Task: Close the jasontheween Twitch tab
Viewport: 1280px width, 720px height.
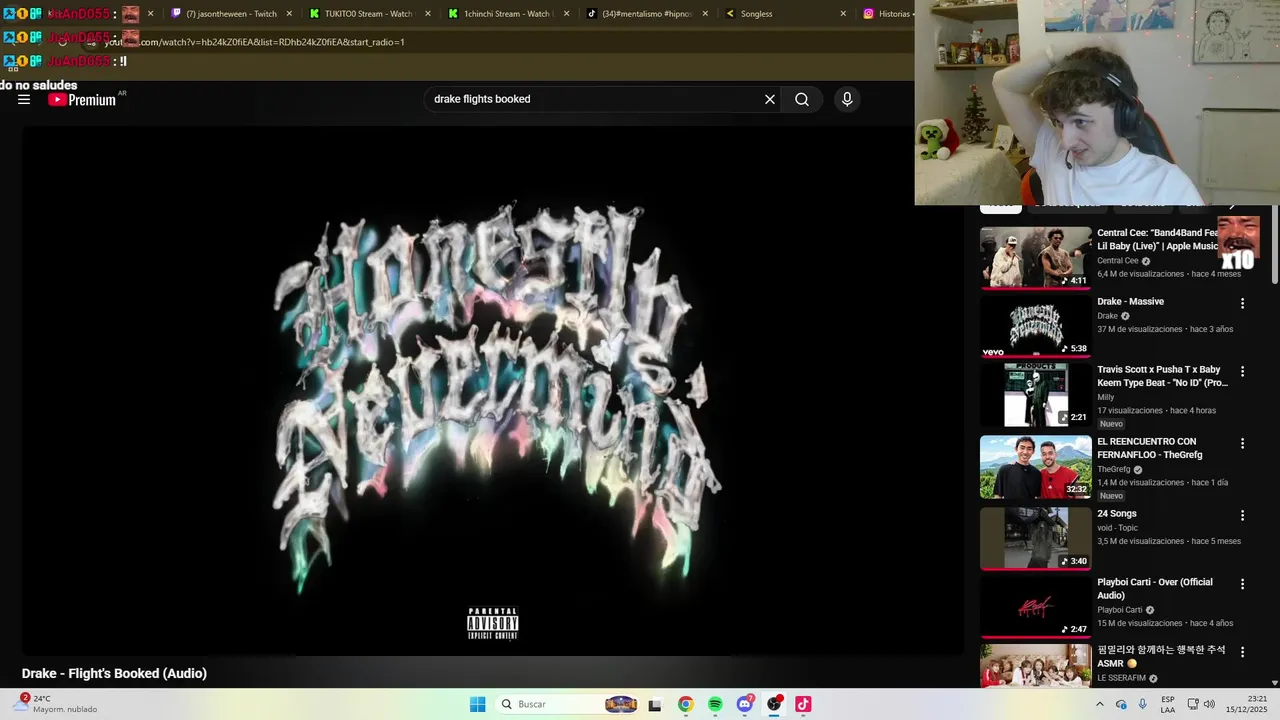Action: (290, 14)
